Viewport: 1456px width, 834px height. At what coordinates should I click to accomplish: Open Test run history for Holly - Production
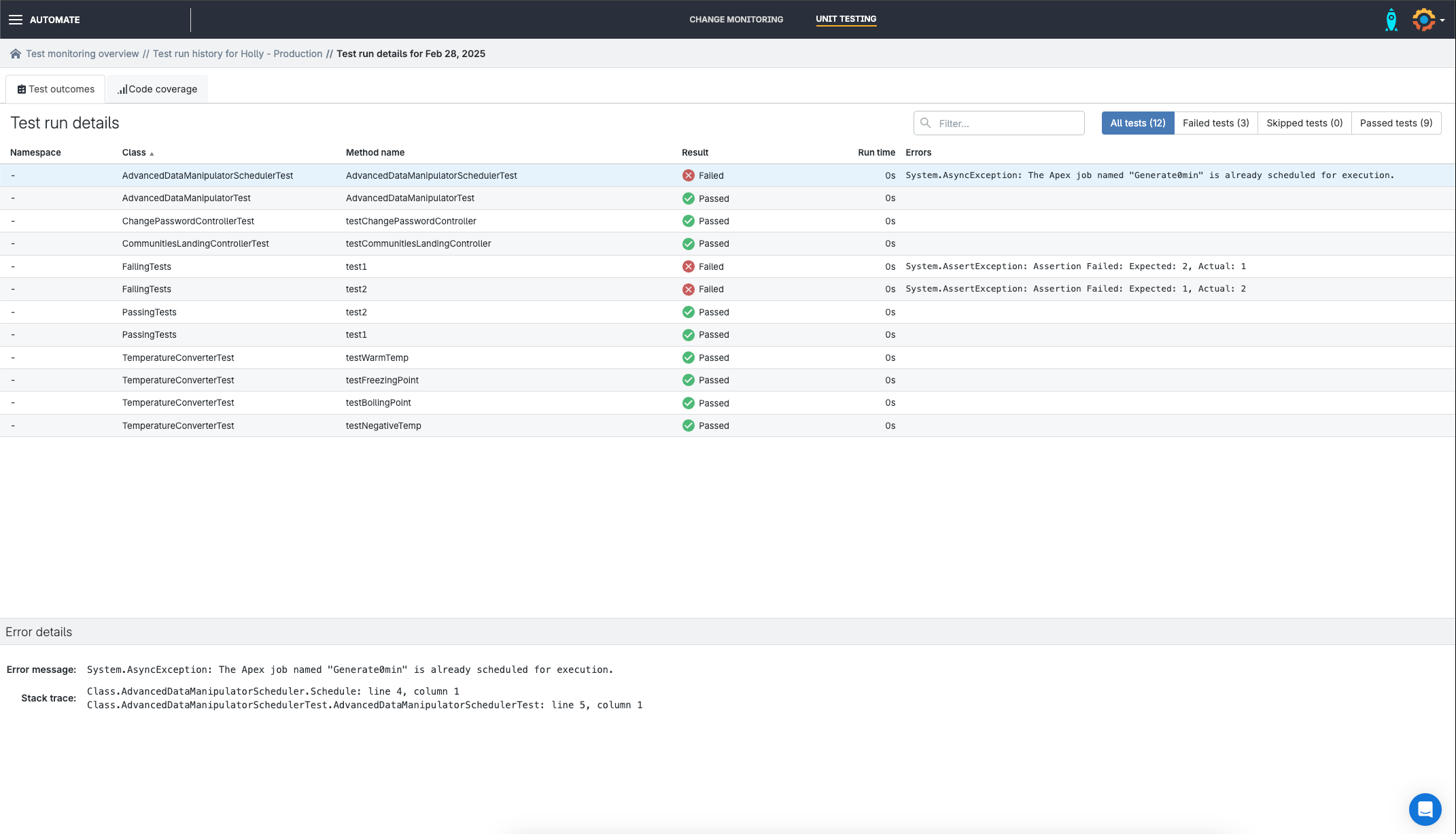coord(237,54)
